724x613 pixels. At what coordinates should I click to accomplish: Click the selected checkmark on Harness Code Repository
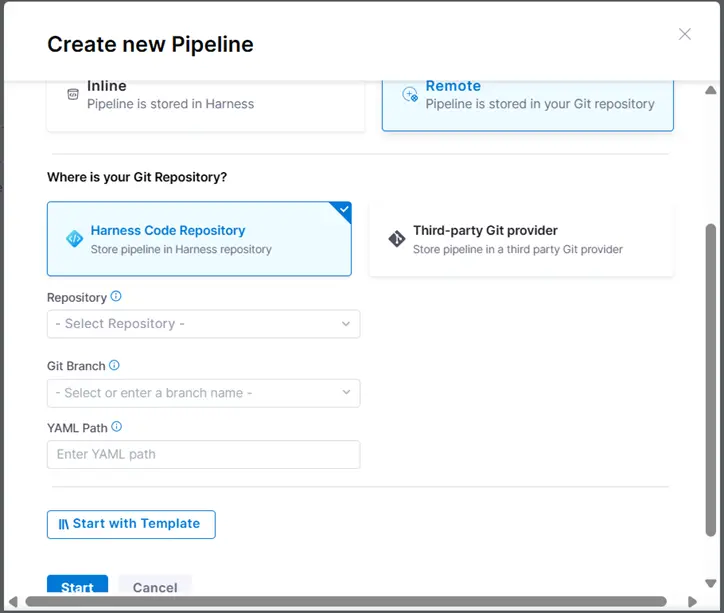[x=344, y=209]
